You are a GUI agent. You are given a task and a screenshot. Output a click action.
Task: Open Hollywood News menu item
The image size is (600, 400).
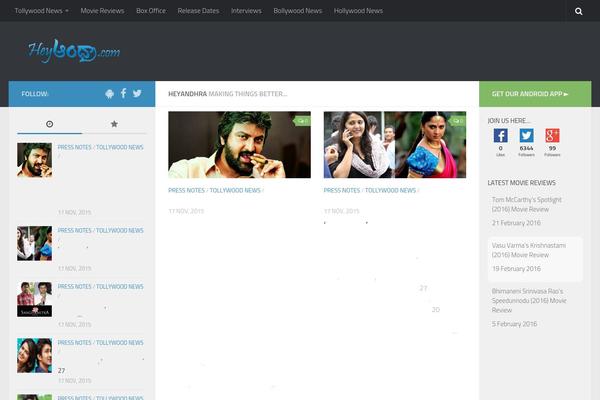click(358, 11)
